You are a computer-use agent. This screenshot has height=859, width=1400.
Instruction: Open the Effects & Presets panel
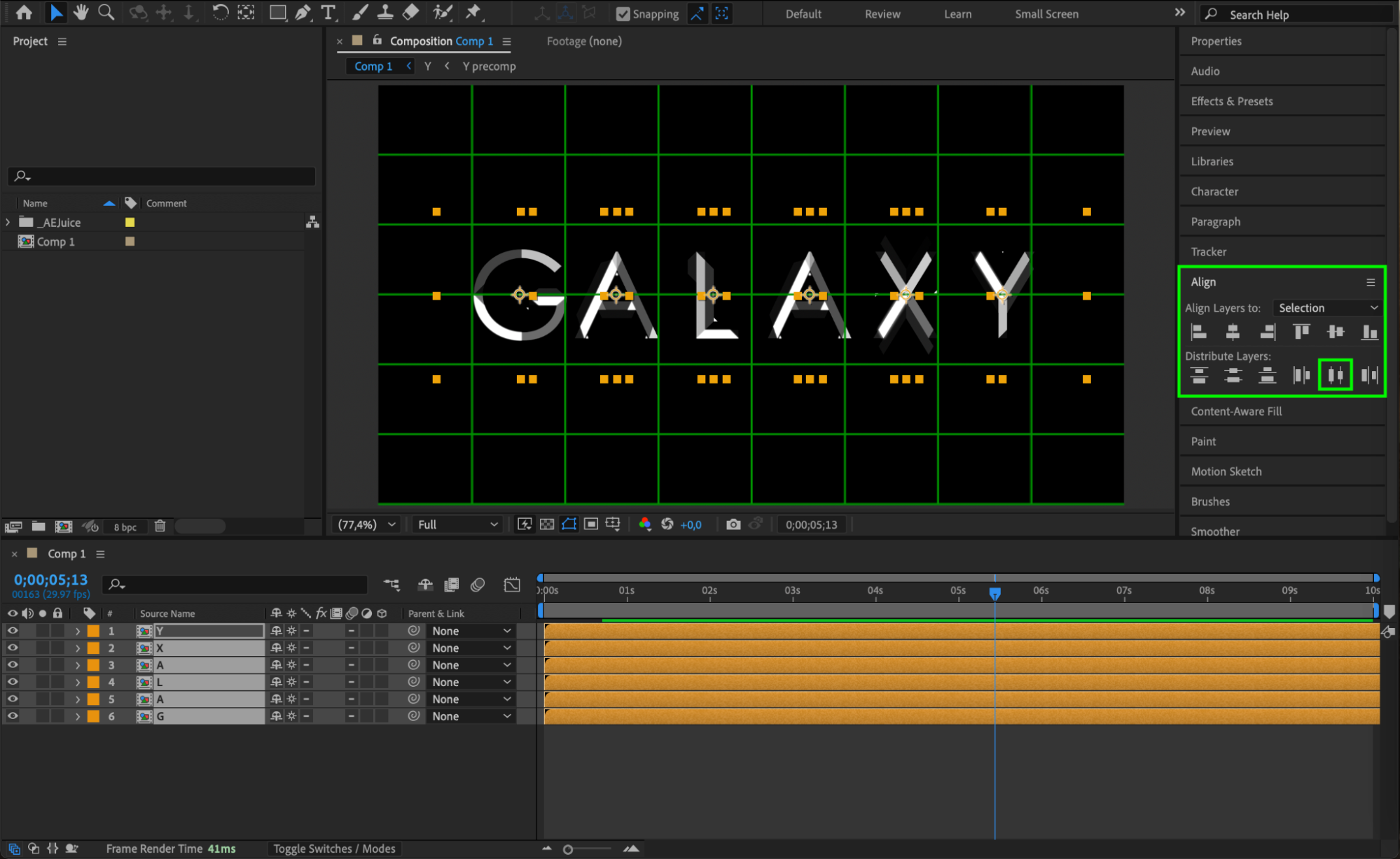1231,102
